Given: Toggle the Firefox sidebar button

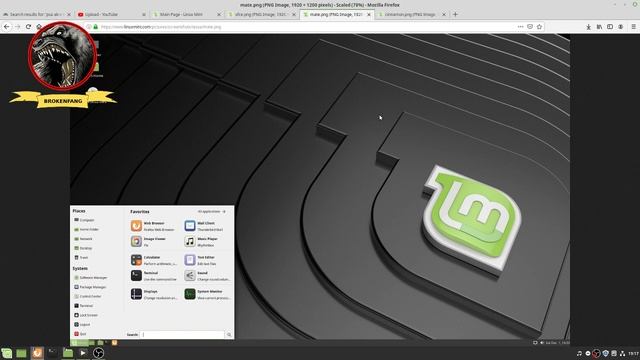Looking at the screenshot, I should 610,27.
